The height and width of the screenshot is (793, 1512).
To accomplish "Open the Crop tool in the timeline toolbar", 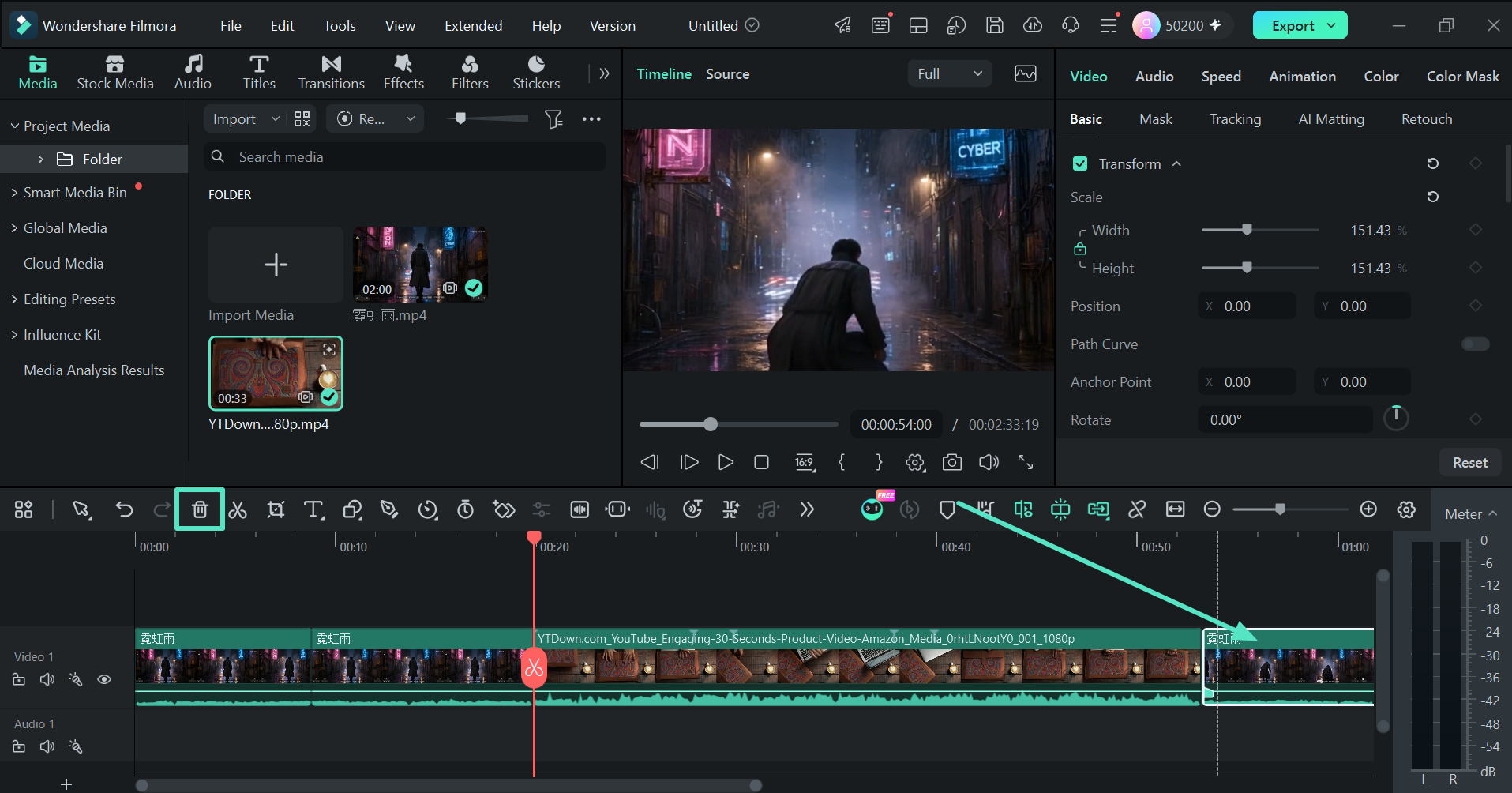I will (276, 509).
